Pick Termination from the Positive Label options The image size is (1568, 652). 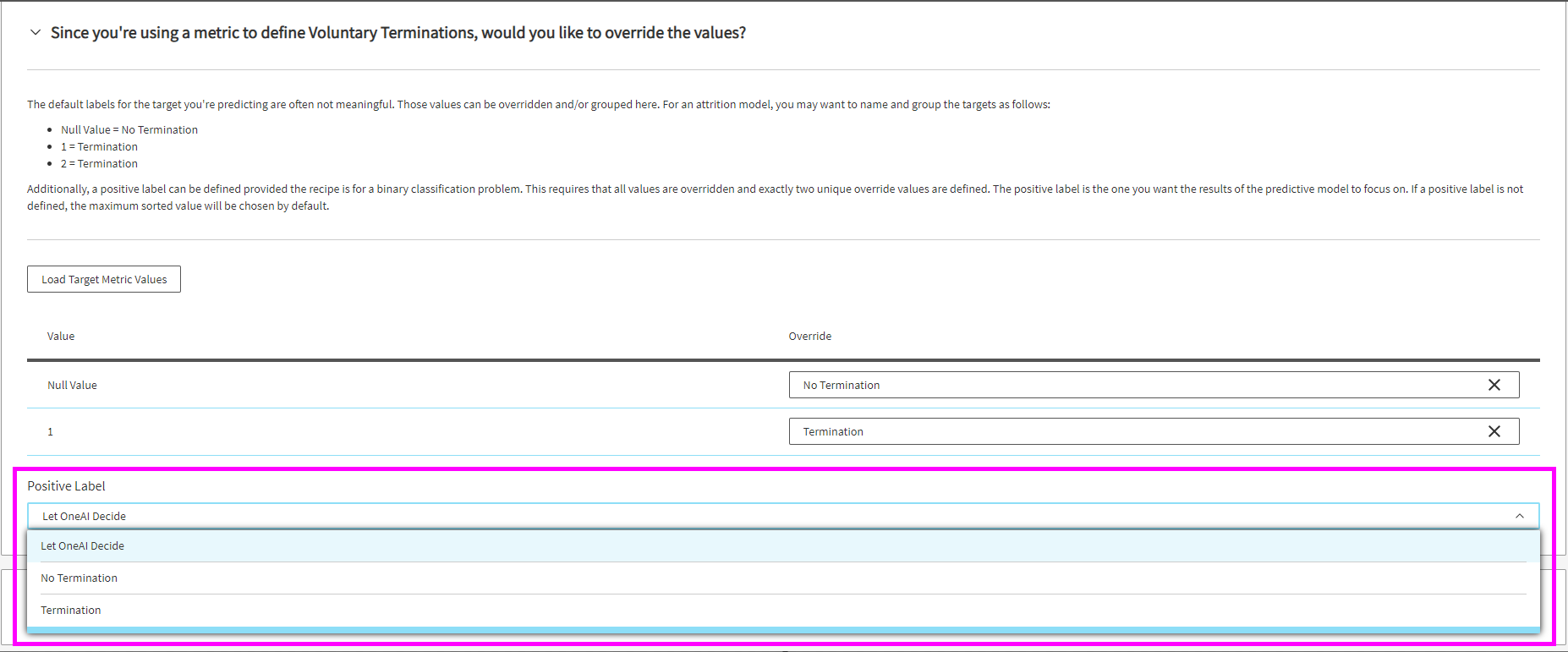(x=71, y=611)
